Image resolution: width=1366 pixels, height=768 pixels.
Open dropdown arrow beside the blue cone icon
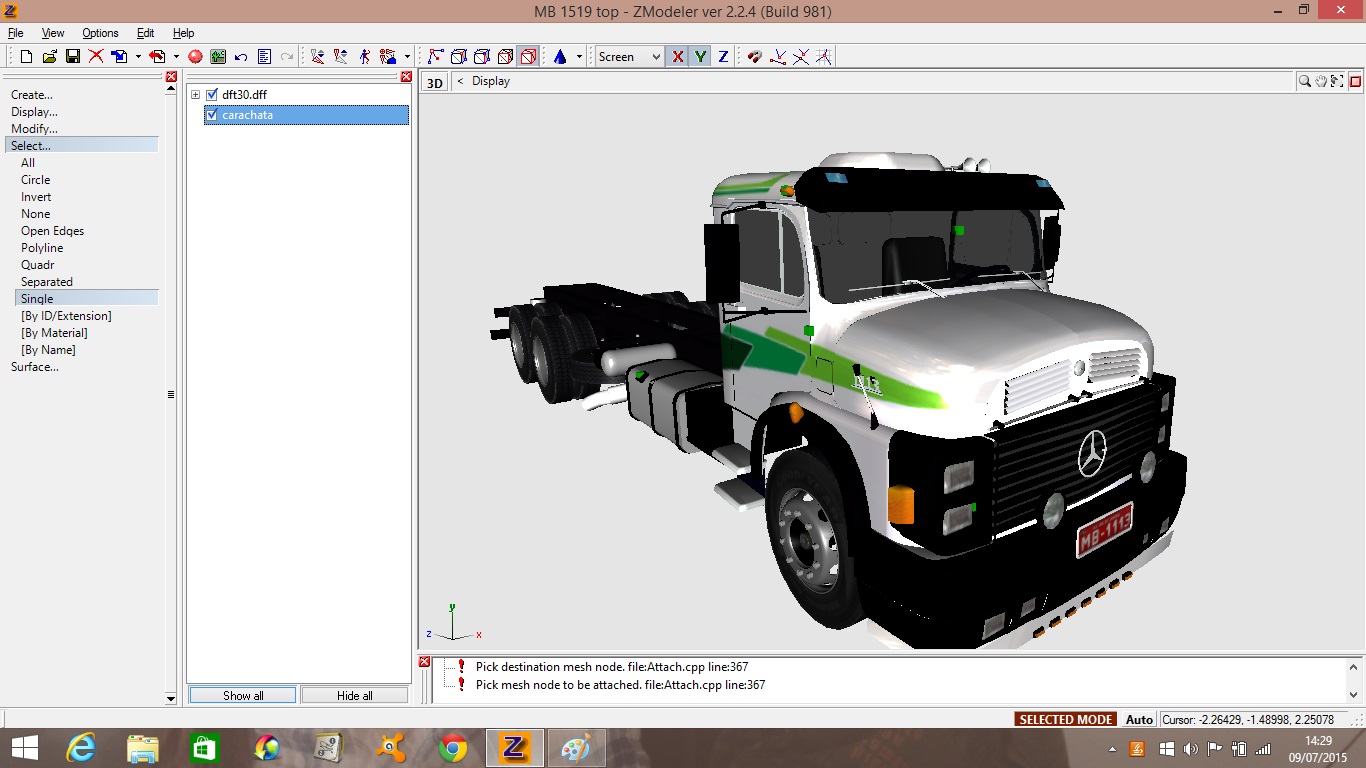click(x=579, y=57)
